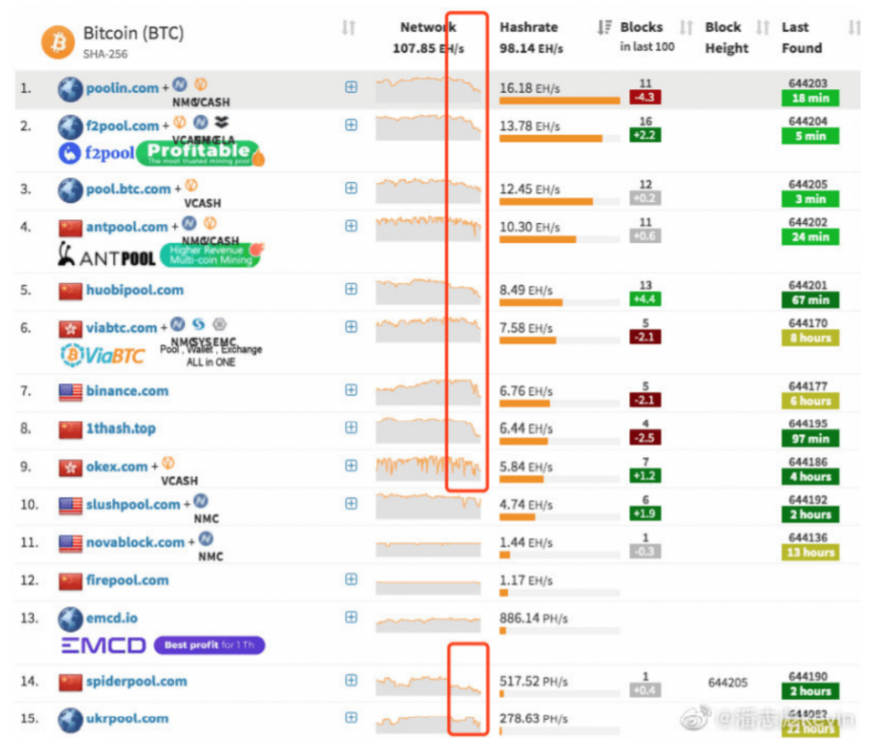Click the hashrate bar under 4.74 EH/s
876x756 pixels.
pyautogui.click(x=517, y=517)
